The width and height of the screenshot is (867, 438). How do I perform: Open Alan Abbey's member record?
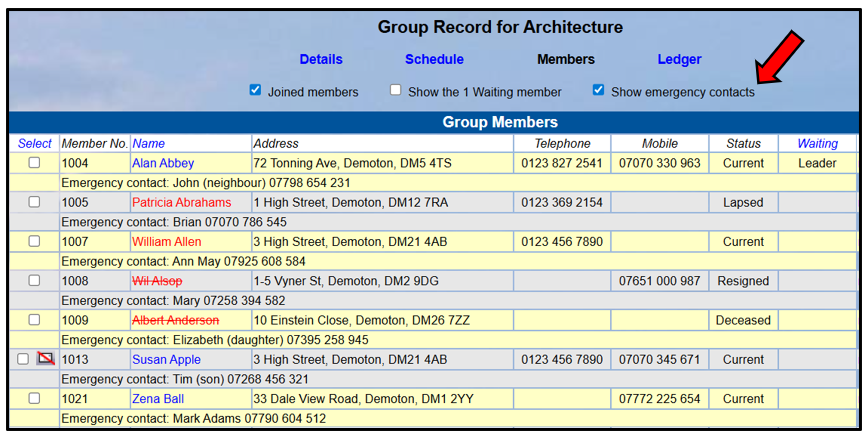coord(163,163)
